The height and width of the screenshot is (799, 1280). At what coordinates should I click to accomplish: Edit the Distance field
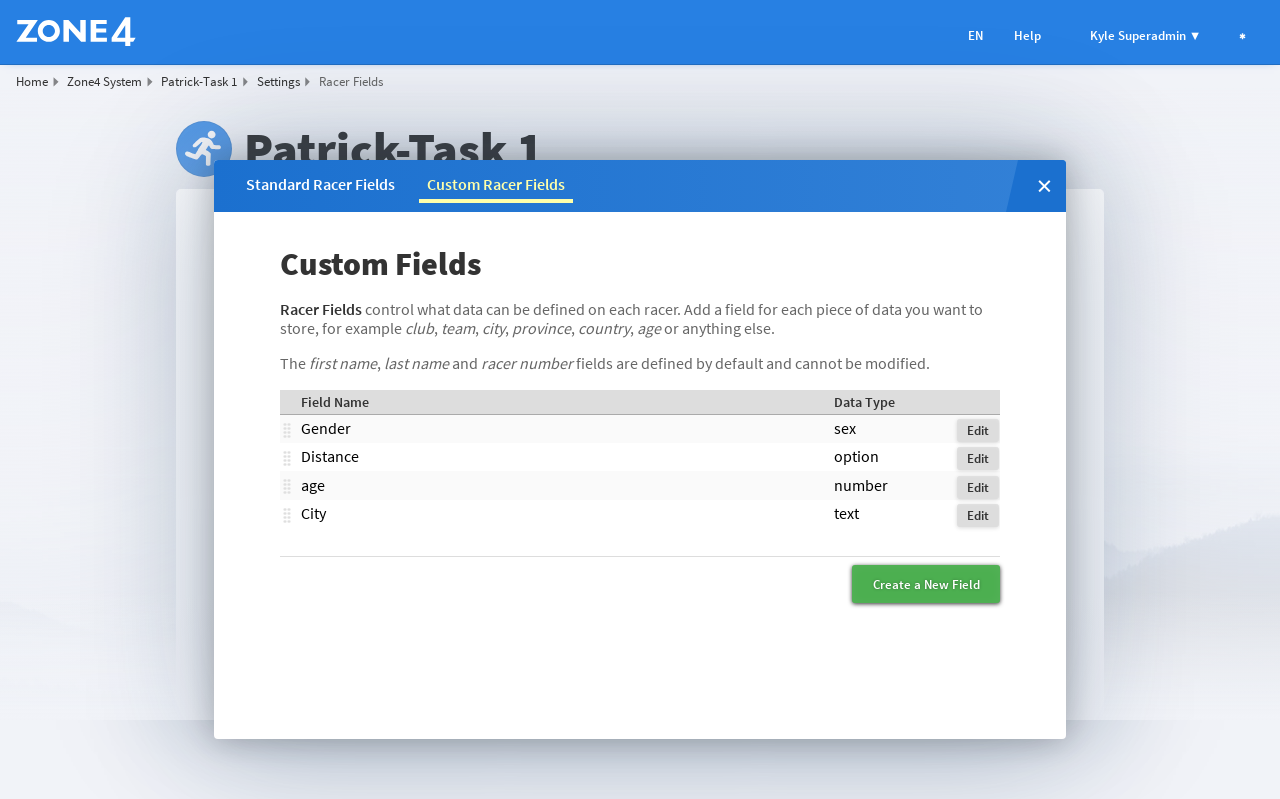tap(977, 458)
